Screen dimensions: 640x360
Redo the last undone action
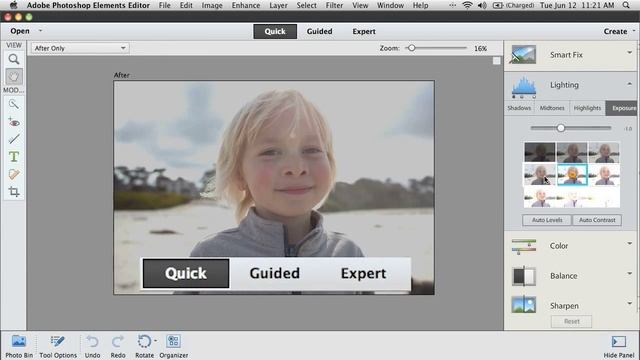point(118,347)
